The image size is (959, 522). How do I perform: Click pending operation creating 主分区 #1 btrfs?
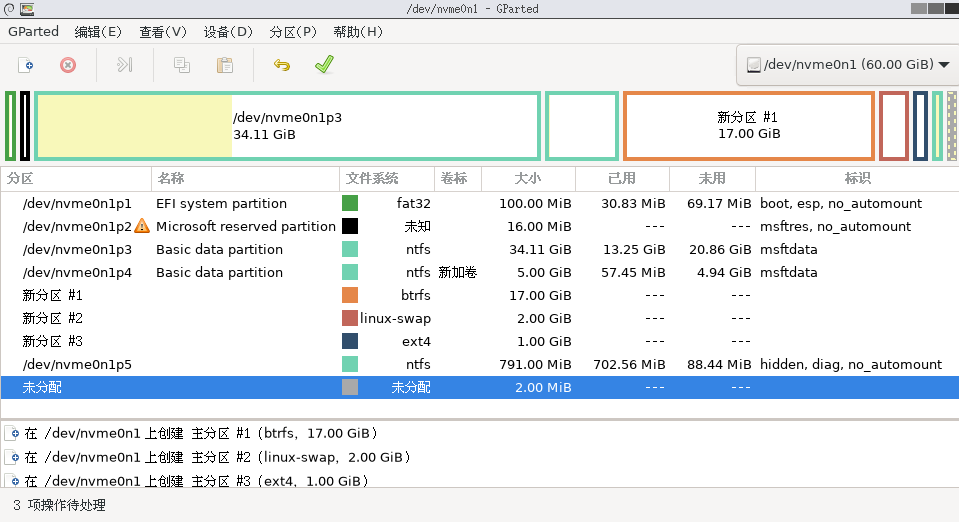(201, 434)
